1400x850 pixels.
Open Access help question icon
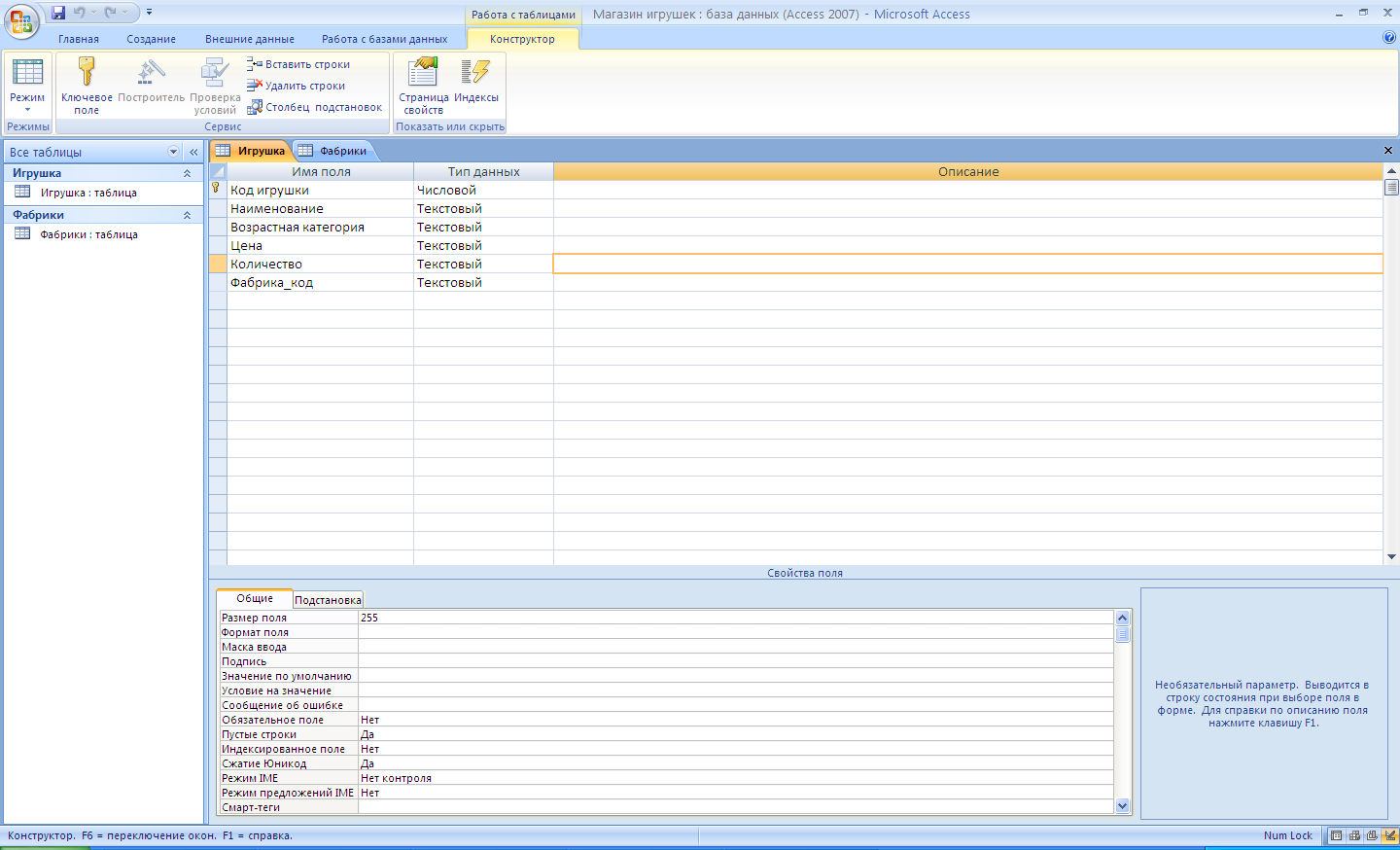pos(1388,38)
